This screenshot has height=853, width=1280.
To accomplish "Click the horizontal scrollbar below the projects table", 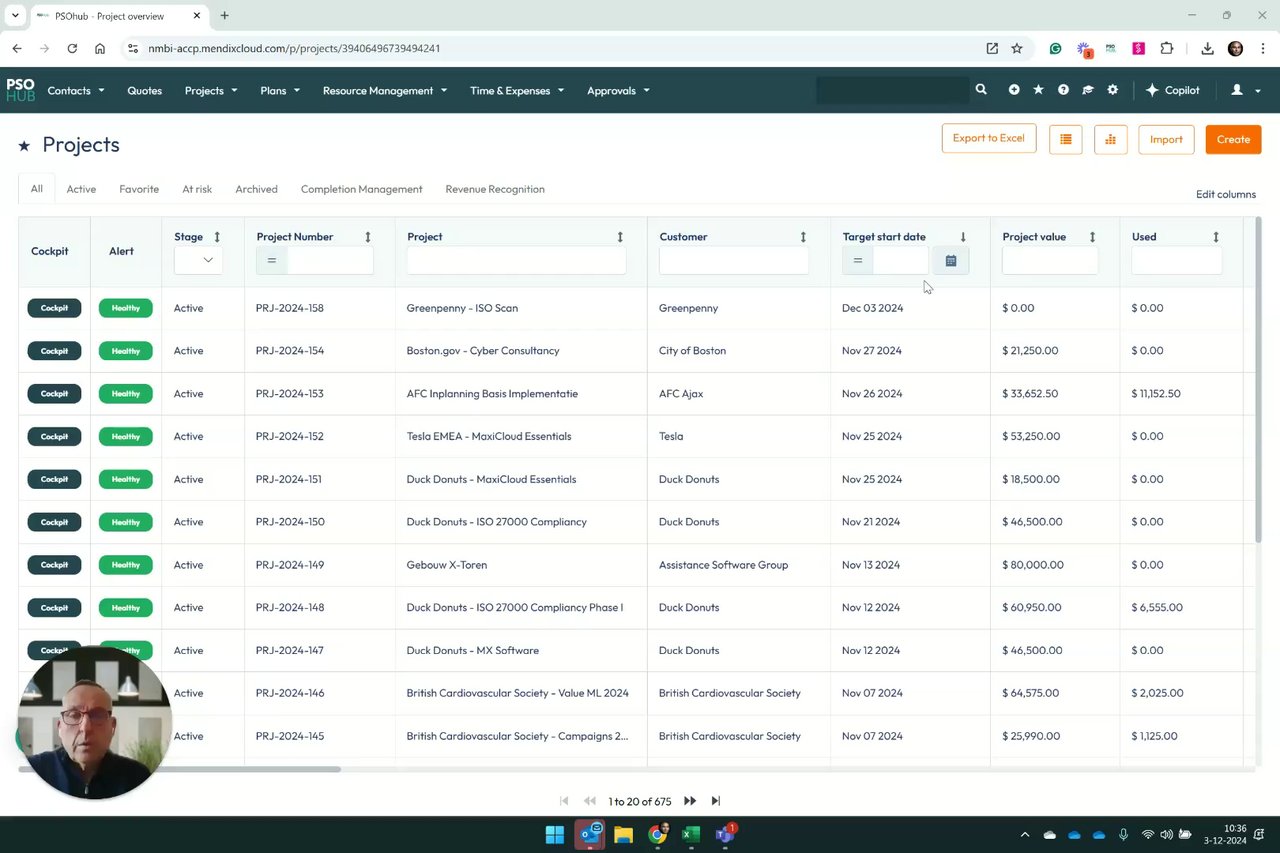I will 180,769.
